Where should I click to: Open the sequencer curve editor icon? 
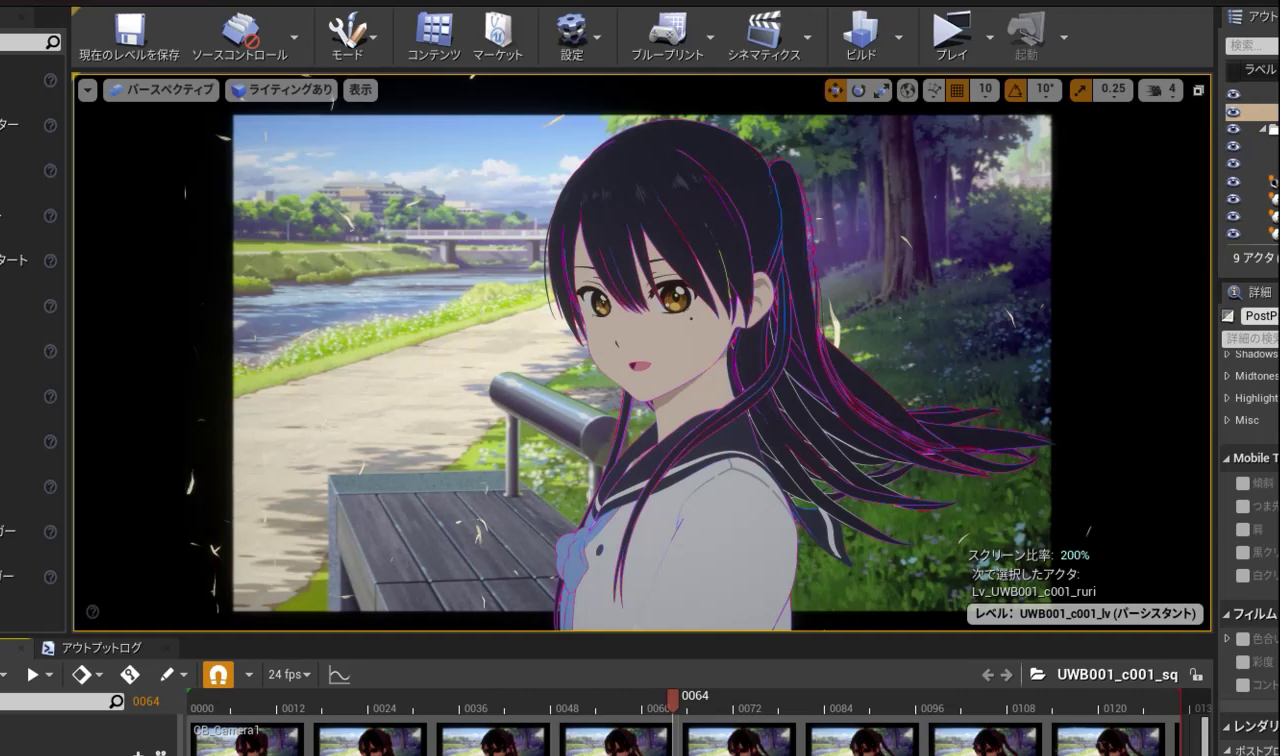click(x=339, y=675)
